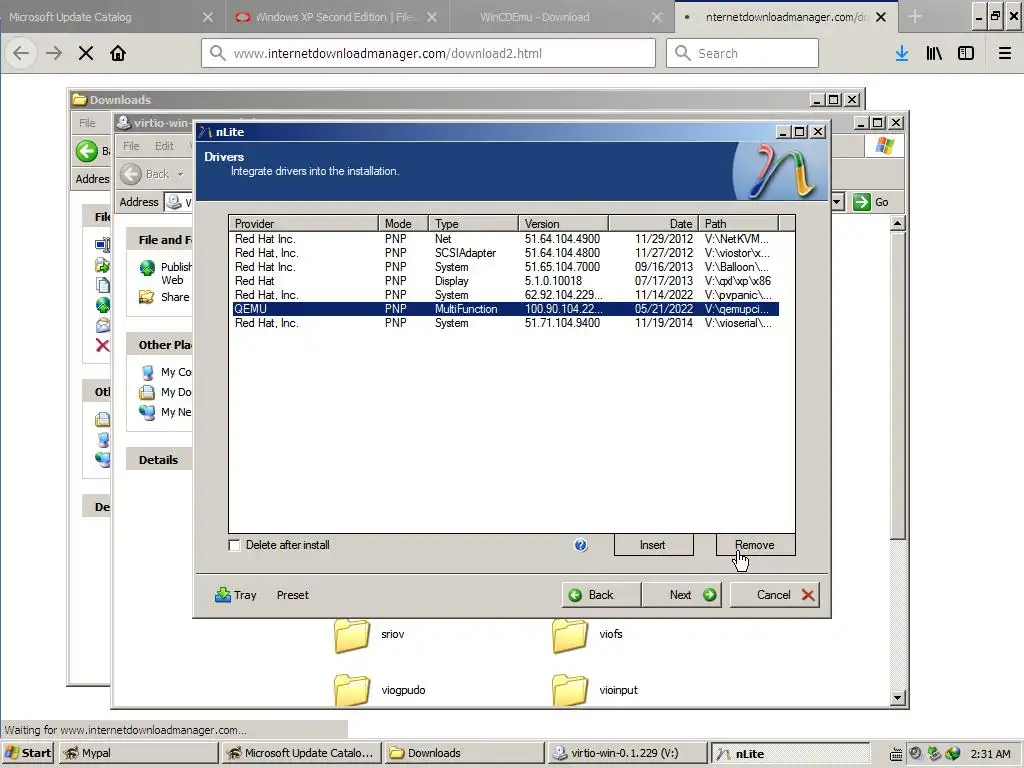Click scroll up arrow in virtio-win window

click(x=898, y=223)
